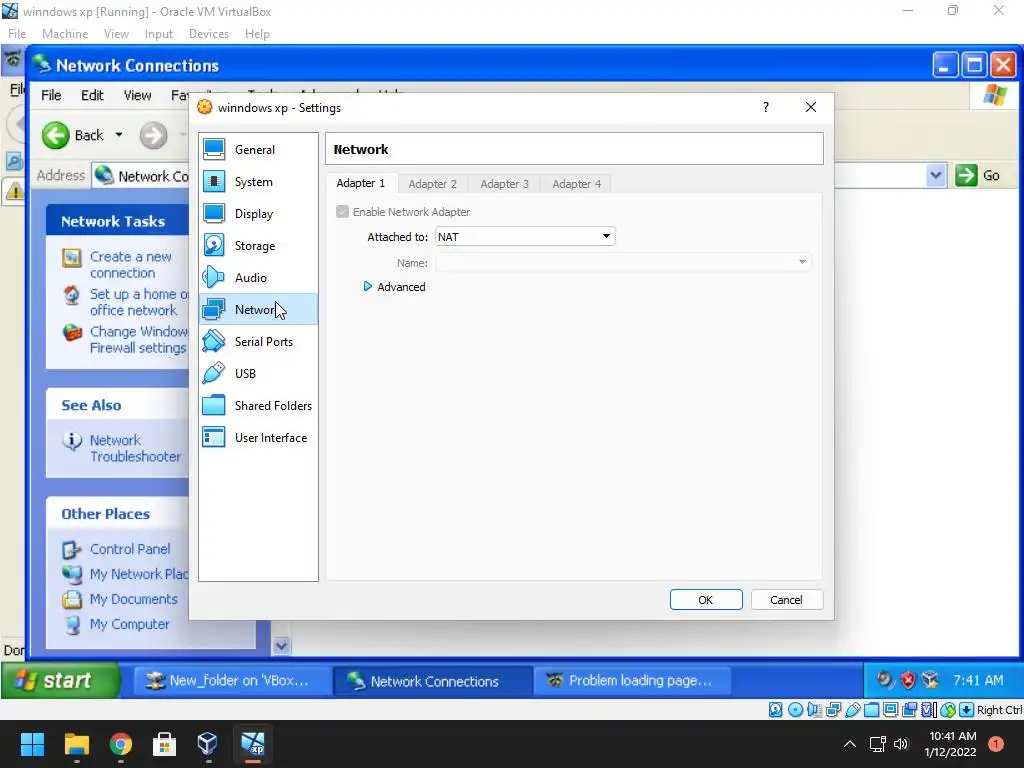This screenshot has width=1024, height=768.
Task: Click the help question mark button
Action: [765, 107]
